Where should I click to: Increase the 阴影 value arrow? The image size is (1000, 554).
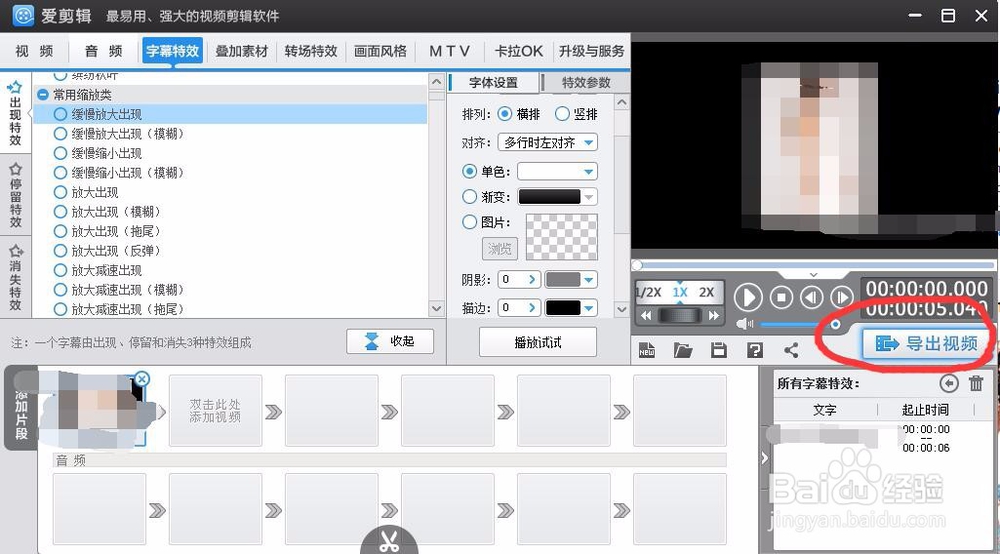[x=533, y=279]
